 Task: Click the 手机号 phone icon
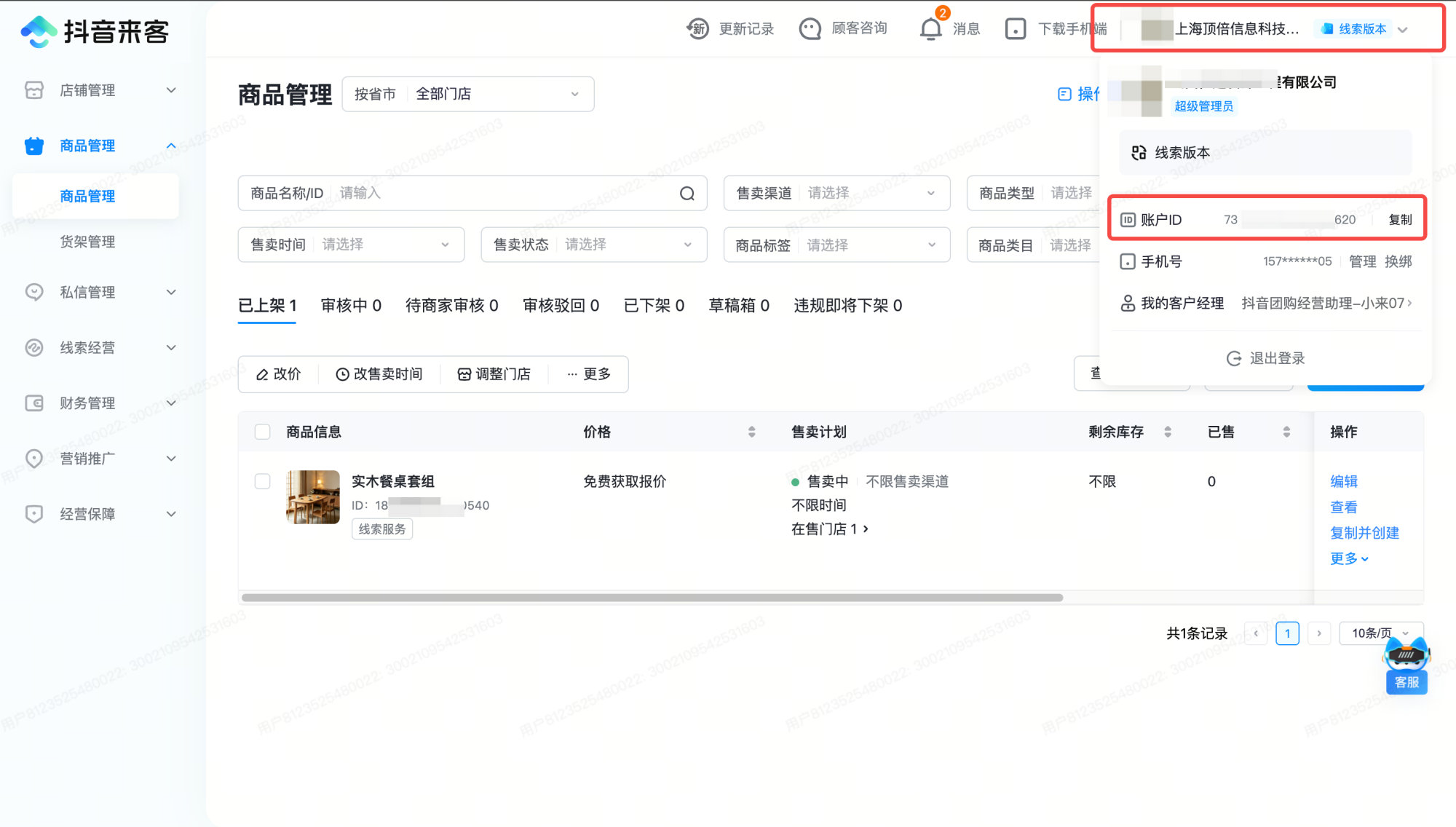(x=1128, y=261)
